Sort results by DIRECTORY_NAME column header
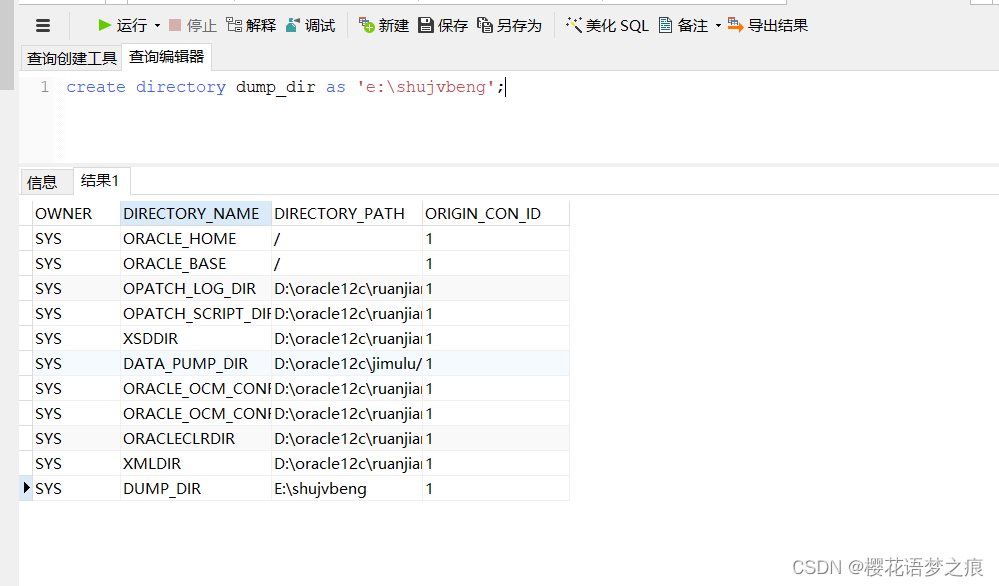 194,213
